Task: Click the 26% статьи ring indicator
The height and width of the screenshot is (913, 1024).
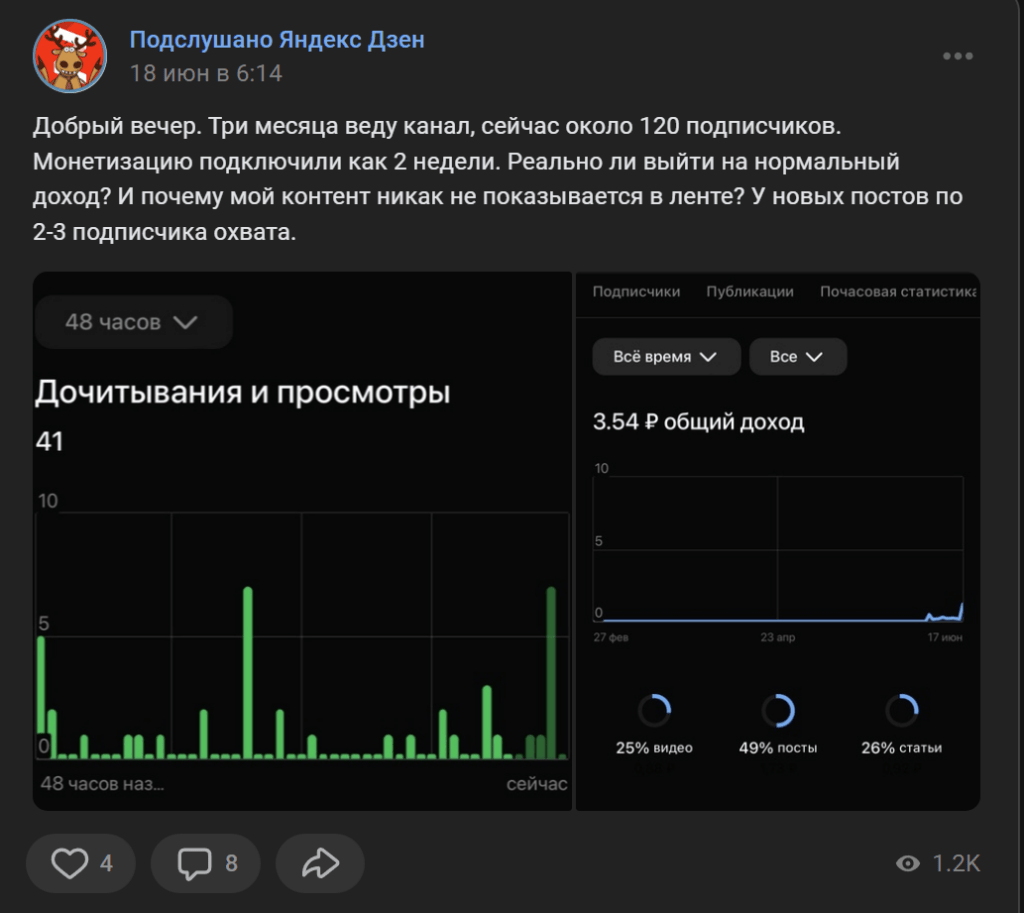Action: coord(901,711)
